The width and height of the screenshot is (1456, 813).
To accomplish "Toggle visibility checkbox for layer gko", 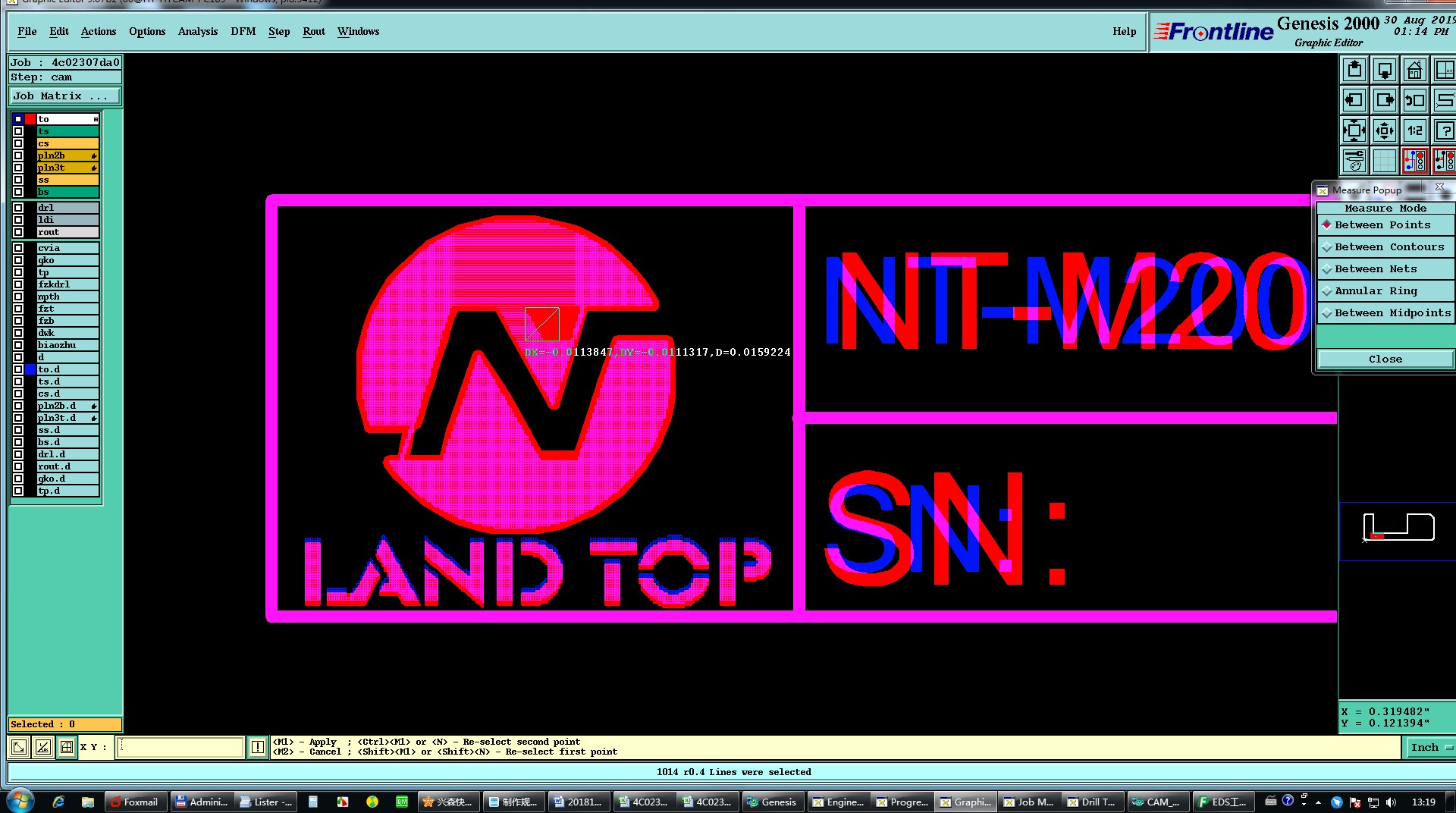I will 18,260.
